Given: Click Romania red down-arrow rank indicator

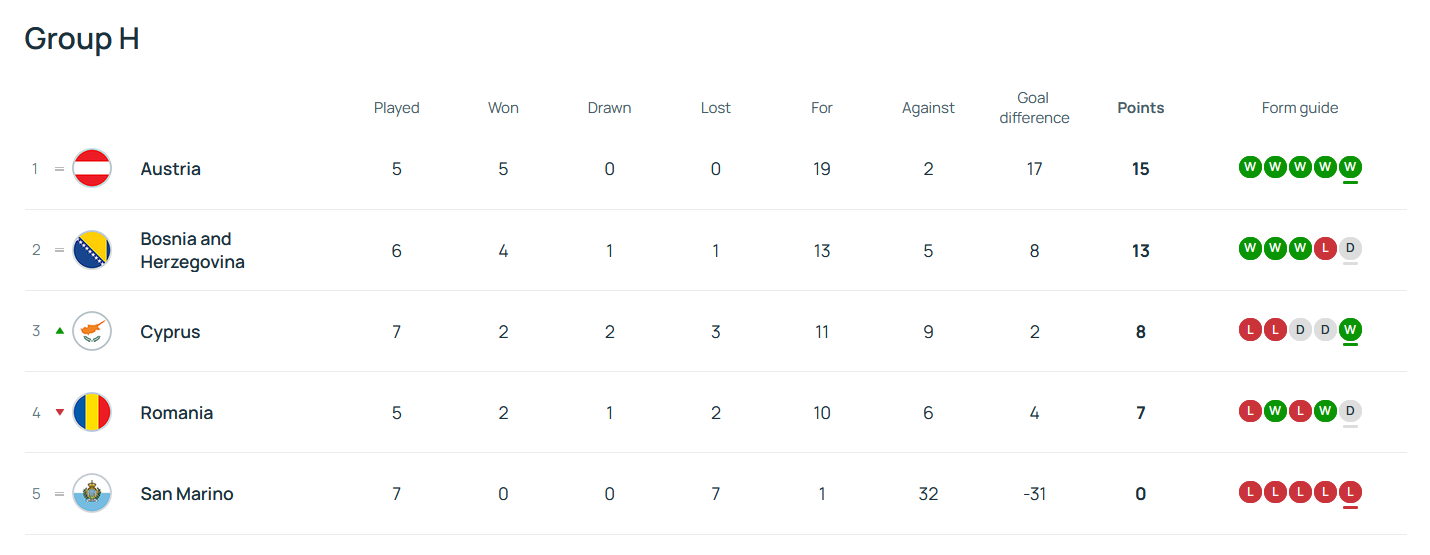Looking at the screenshot, I should click(x=60, y=412).
